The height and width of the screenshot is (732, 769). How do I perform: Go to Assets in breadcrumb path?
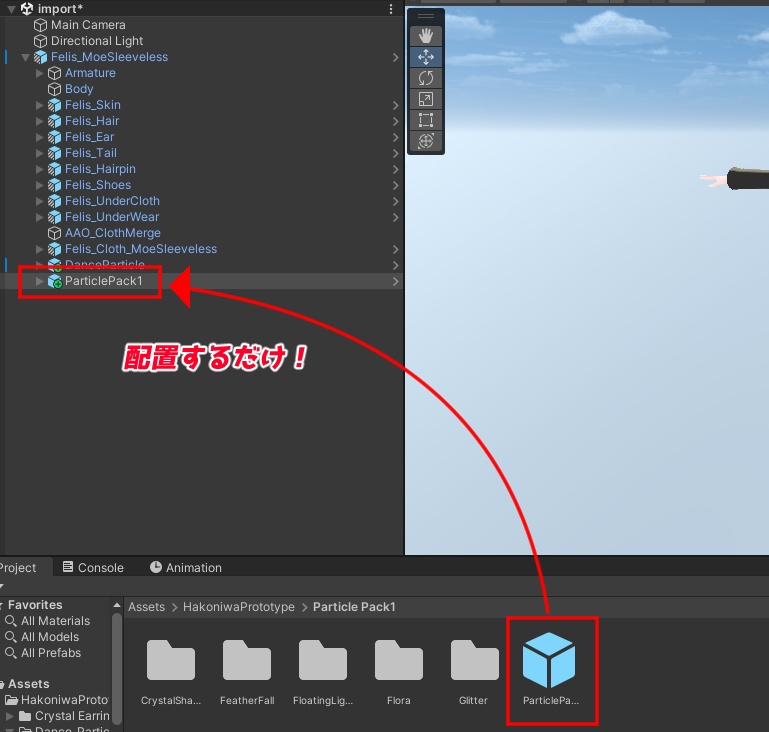147,607
